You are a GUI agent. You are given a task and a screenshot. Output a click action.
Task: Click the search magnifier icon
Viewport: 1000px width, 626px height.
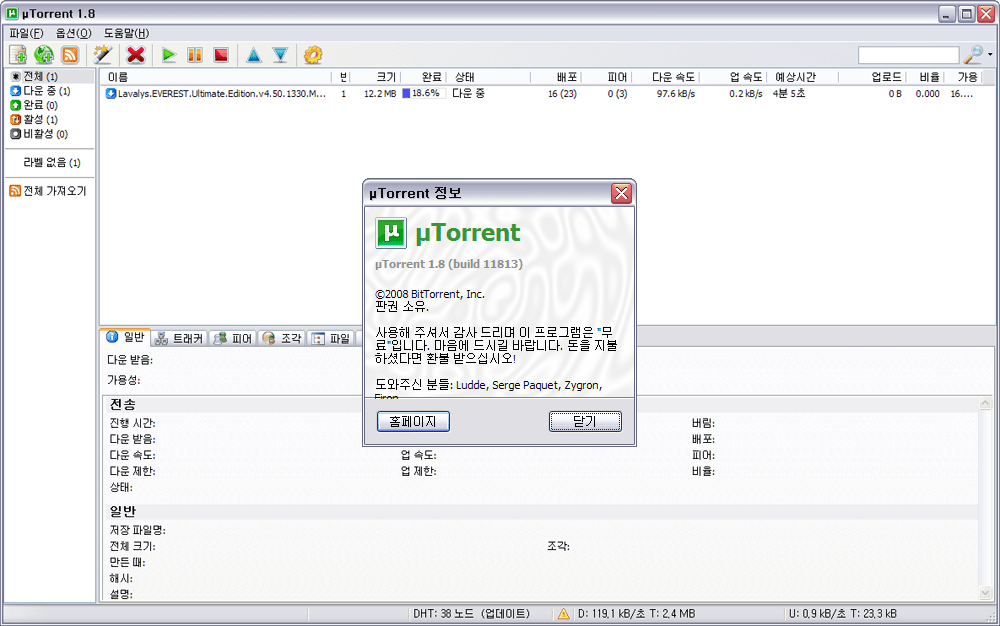[973, 55]
